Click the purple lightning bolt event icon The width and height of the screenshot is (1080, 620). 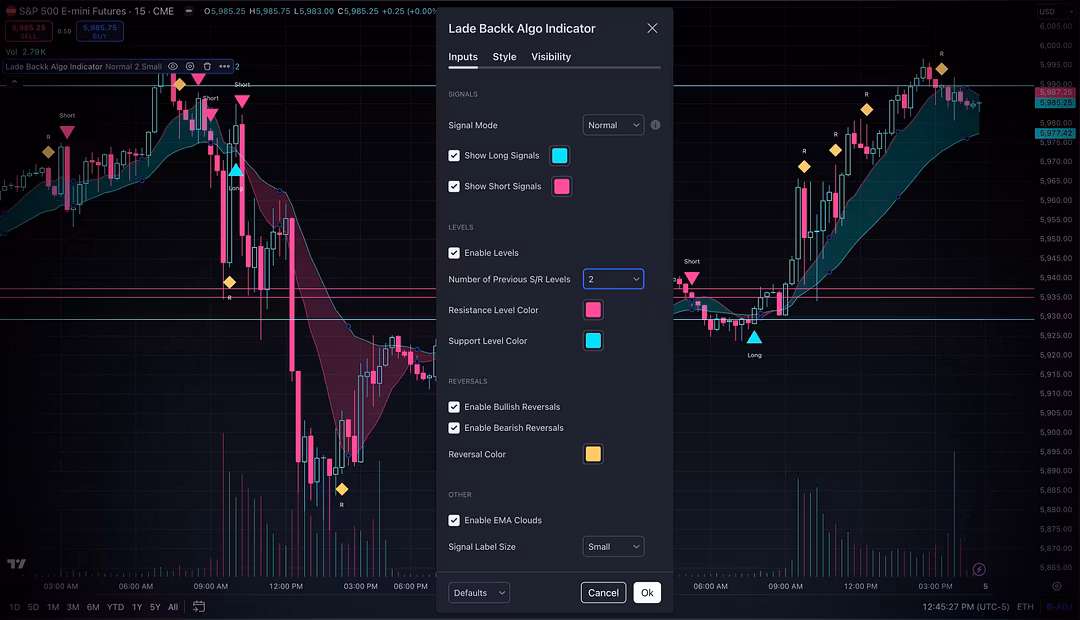coord(979,570)
